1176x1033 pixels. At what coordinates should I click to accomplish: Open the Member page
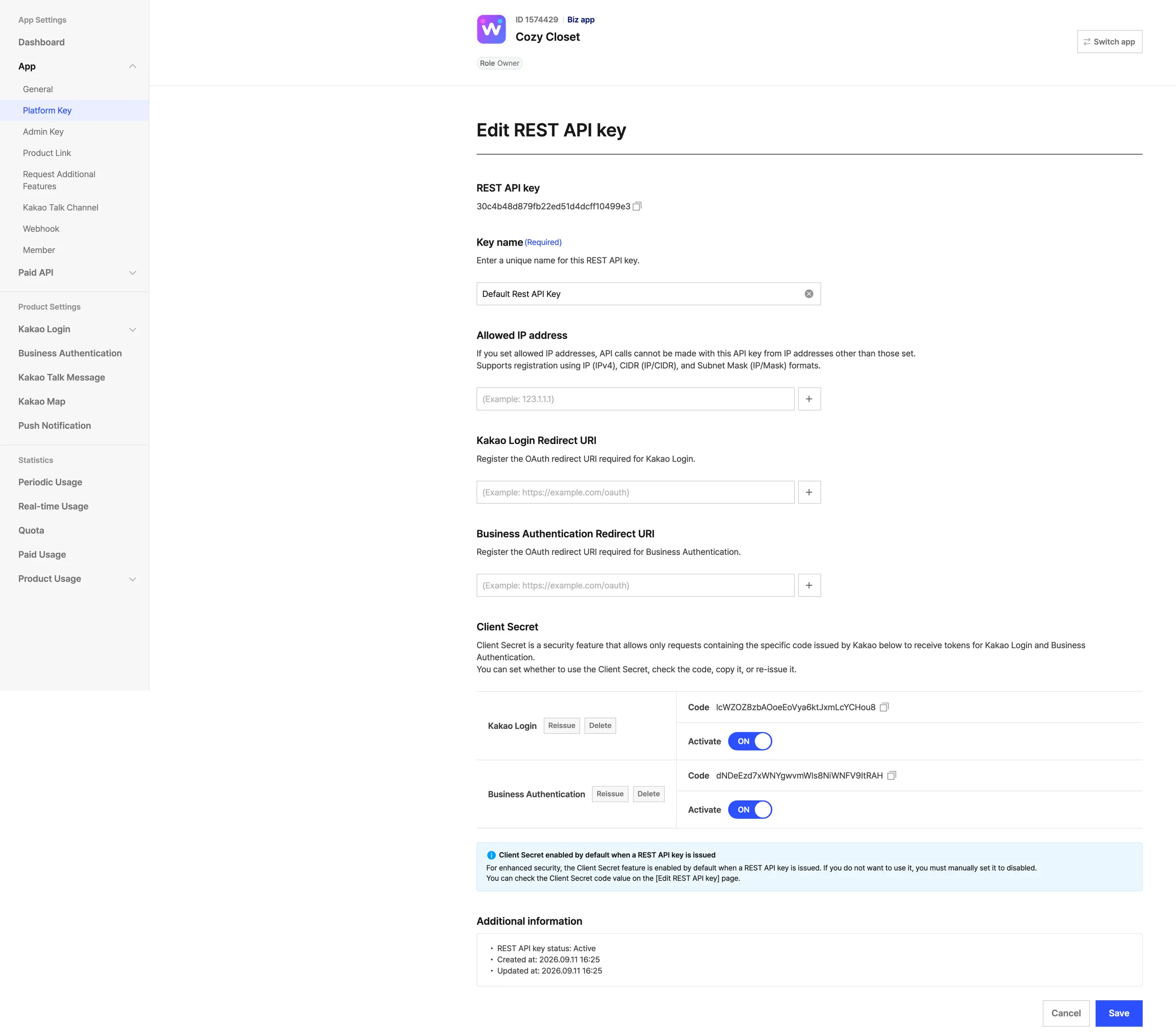tap(39, 250)
